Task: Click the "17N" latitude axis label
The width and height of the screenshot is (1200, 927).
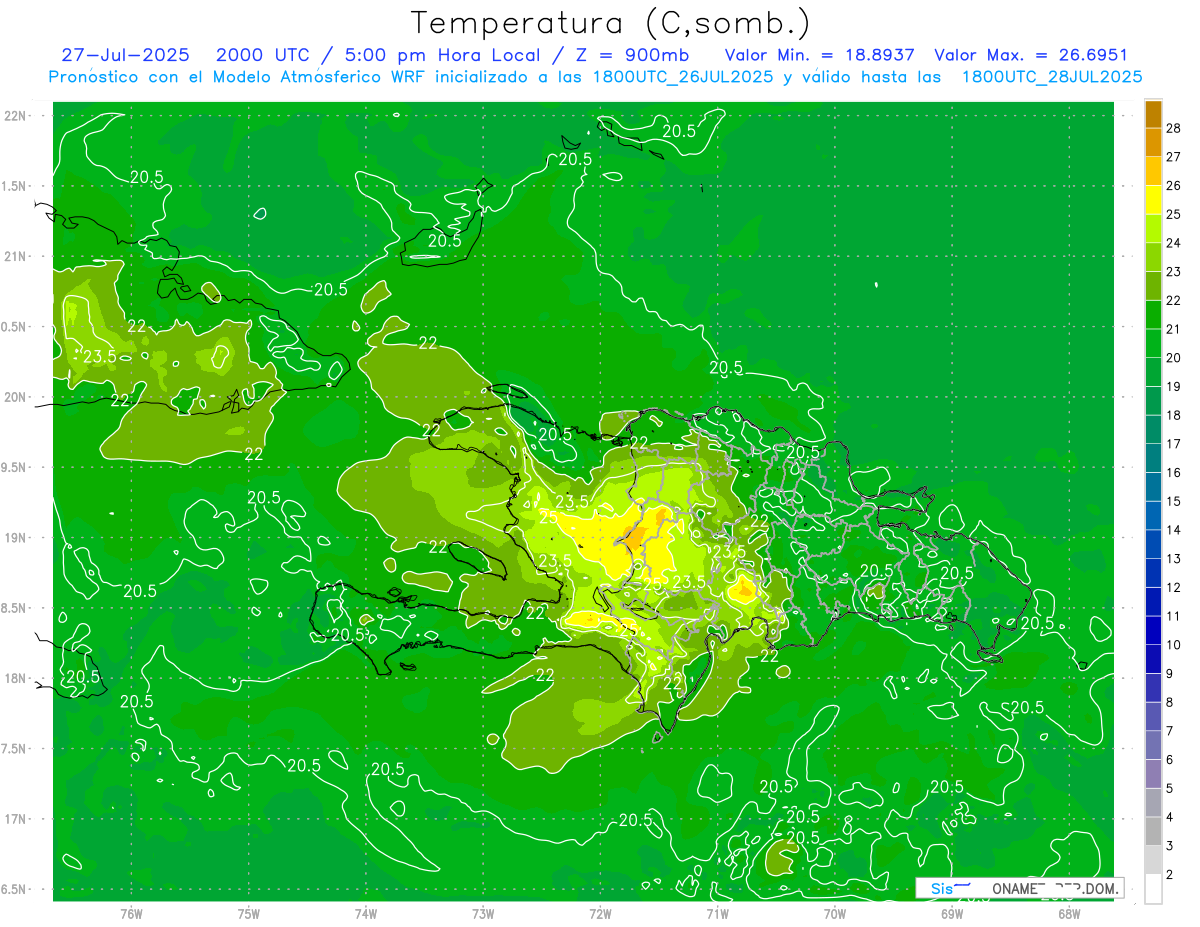Action: [x=16, y=819]
